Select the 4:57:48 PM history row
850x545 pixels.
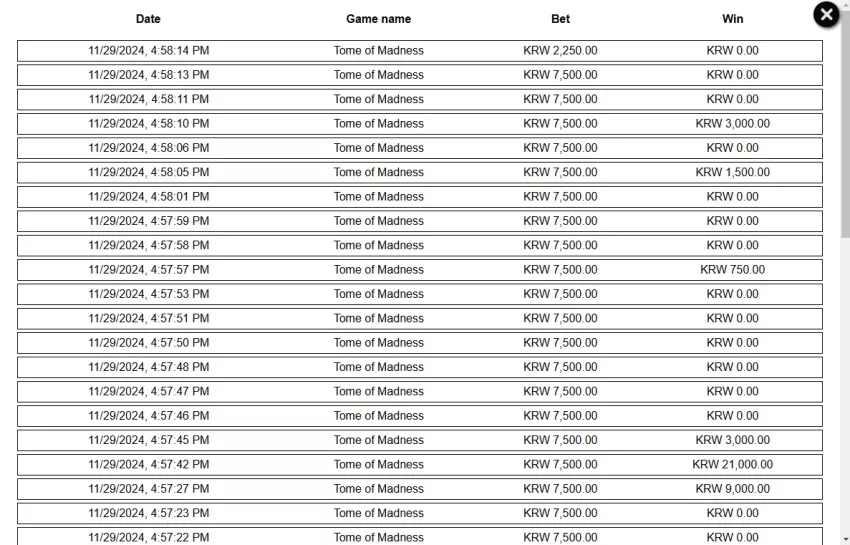pyautogui.click(x=420, y=367)
